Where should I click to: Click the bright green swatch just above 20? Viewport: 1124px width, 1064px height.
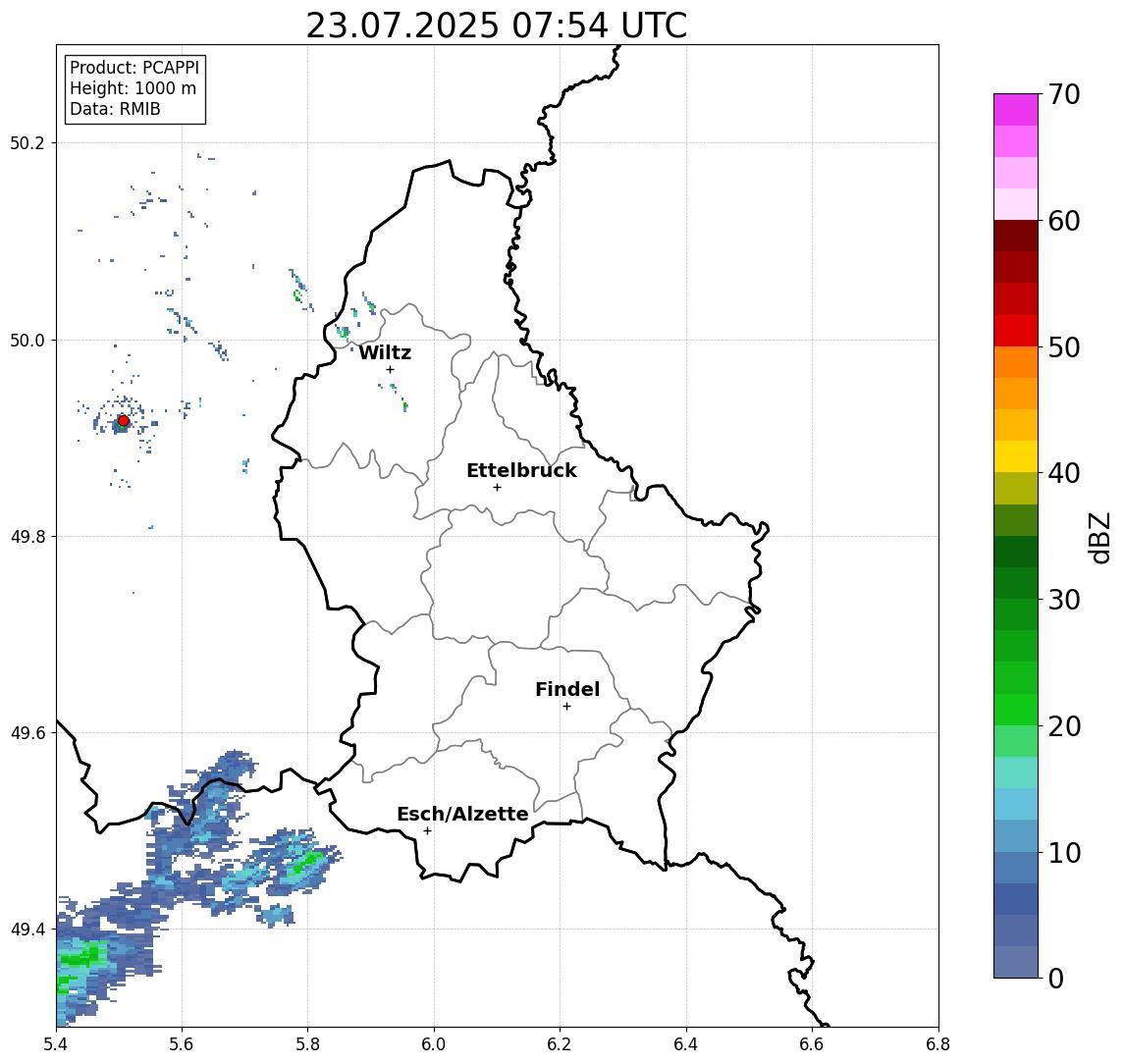point(1016,709)
